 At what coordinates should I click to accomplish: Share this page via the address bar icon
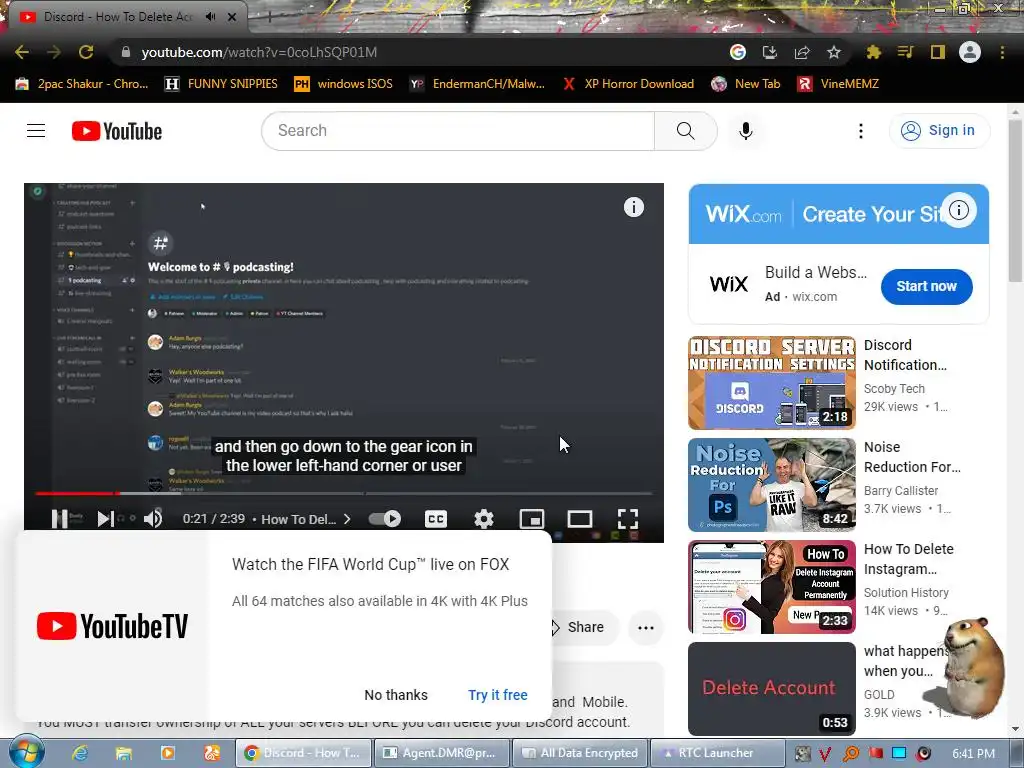tap(802, 52)
